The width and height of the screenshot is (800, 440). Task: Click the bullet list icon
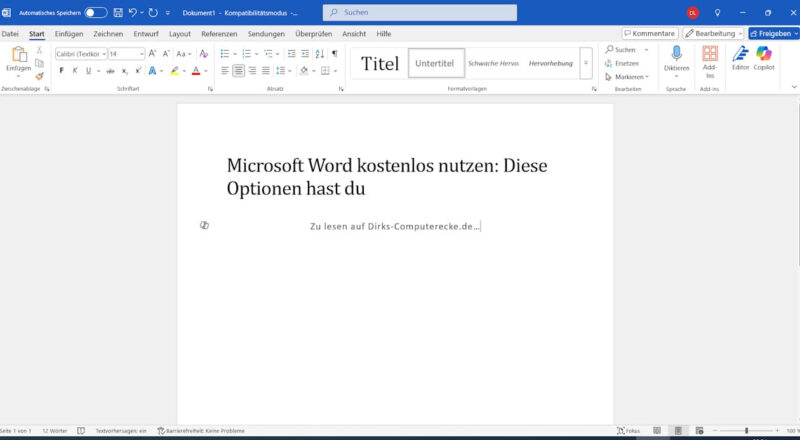click(x=224, y=54)
